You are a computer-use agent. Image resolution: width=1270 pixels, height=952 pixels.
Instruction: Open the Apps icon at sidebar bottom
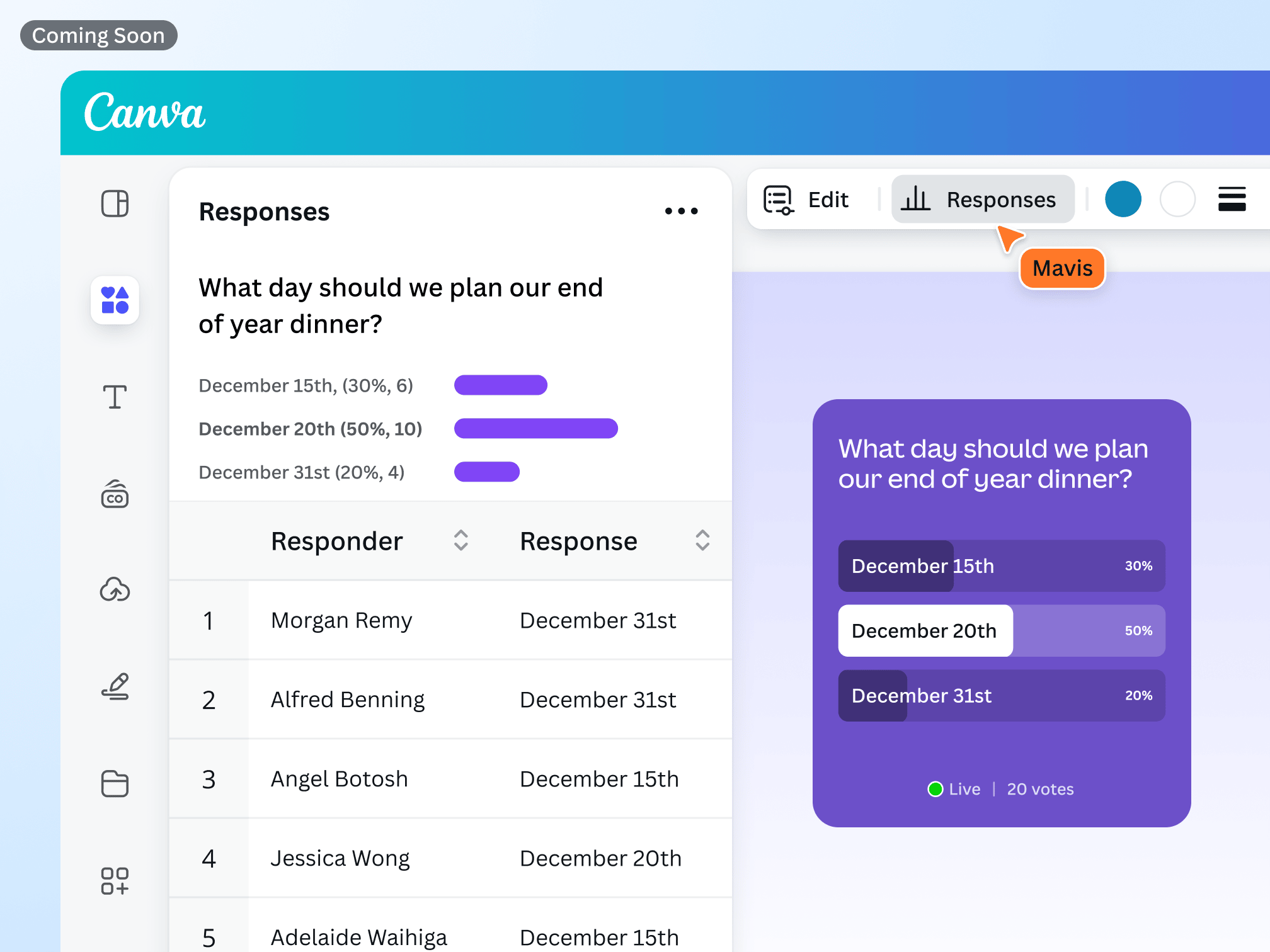pyautogui.click(x=115, y=880)
